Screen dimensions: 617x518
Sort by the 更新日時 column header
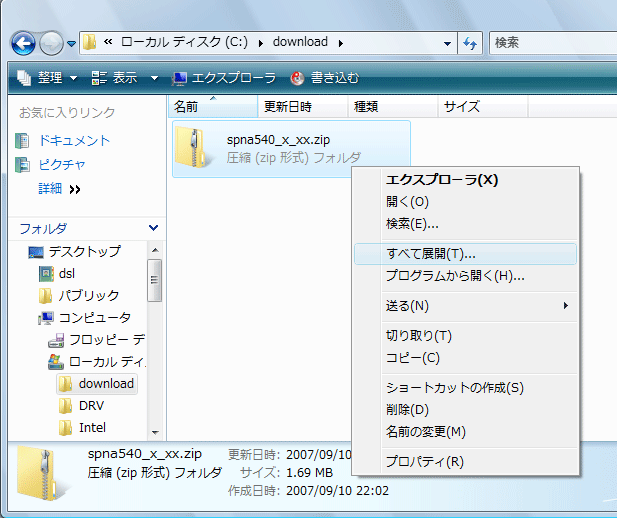[x=303, y=106]
